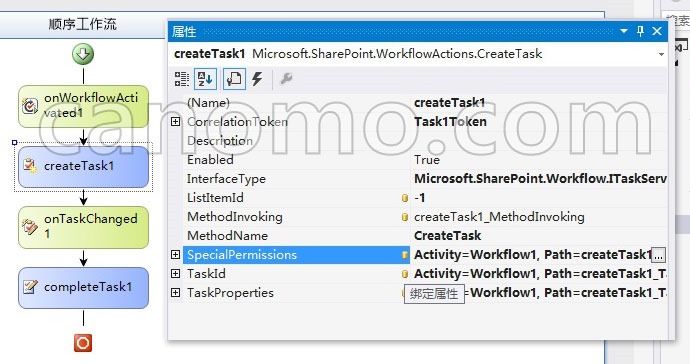Expand the CorrelationToken property
The width and height of the screenshot is (690, 364).
[x=175, y=121]
